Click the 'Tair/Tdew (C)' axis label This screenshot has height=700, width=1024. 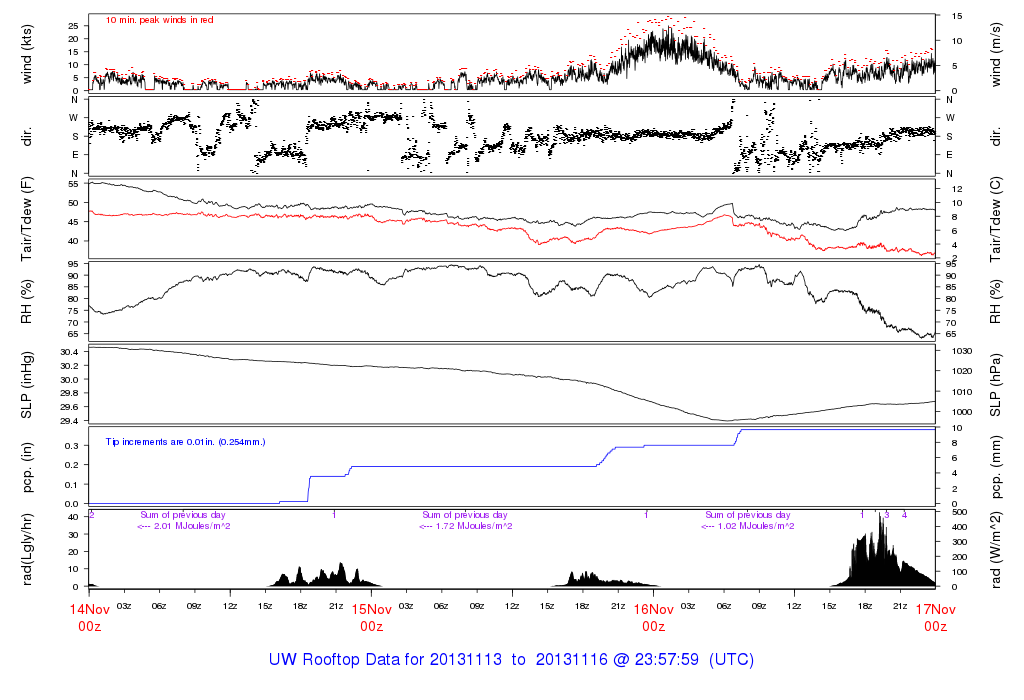(996, 219)
